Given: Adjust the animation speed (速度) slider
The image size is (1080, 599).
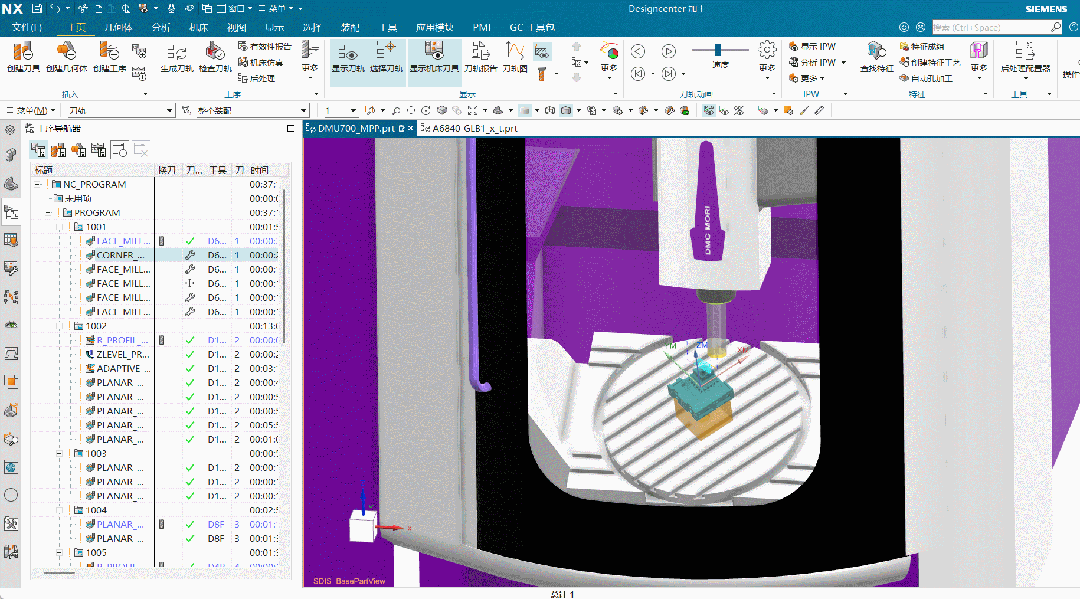Looking at the screenshot, I should 720,50.
